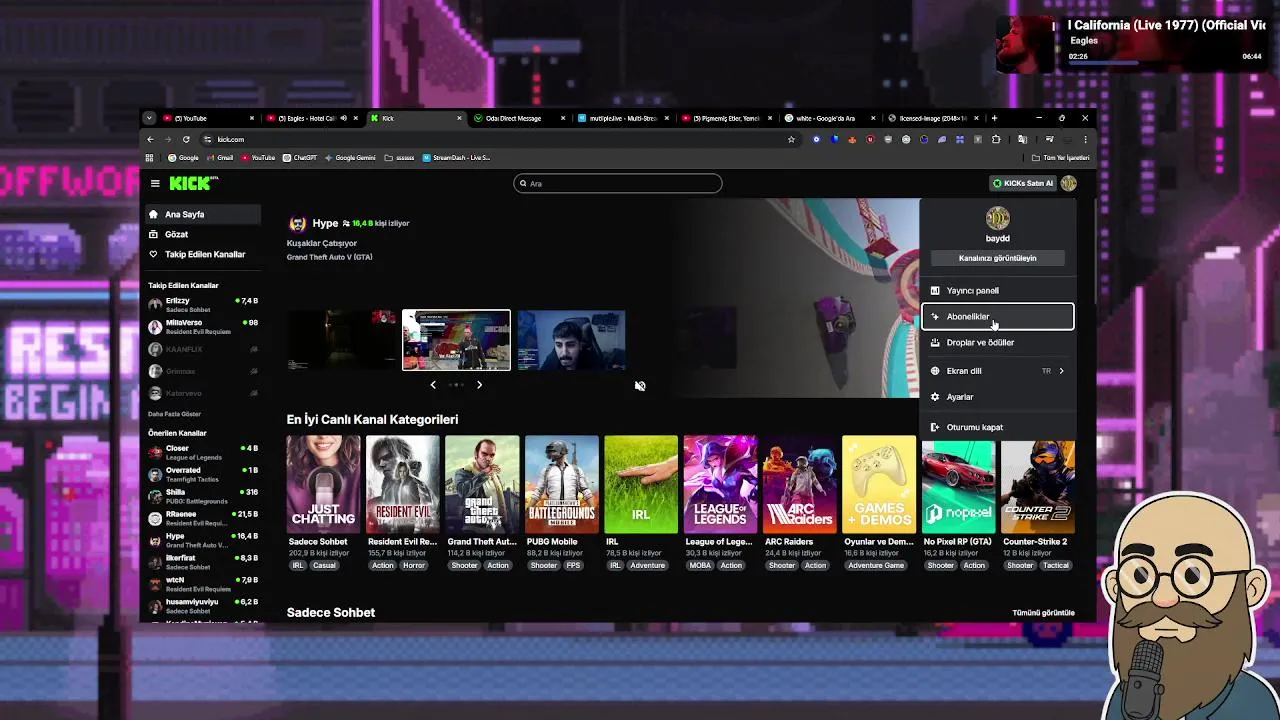Unmute the featured stream volume icon
Image resolution: width=1280 pixels, height=720 pixels.
click(640, 386)
